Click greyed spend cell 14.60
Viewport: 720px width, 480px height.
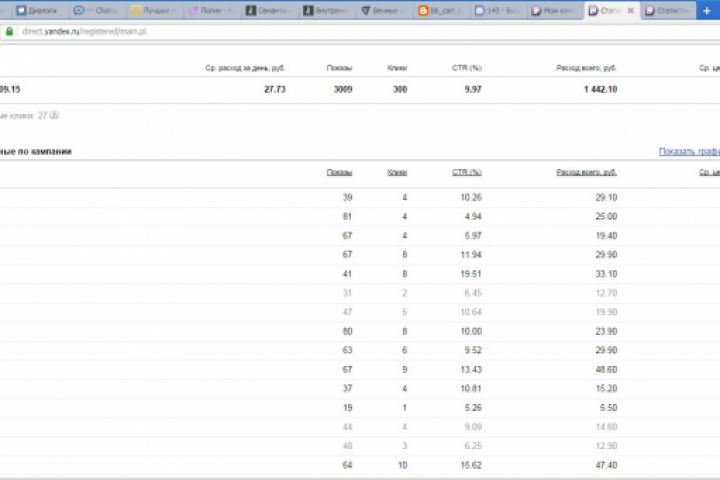[606, 427]
